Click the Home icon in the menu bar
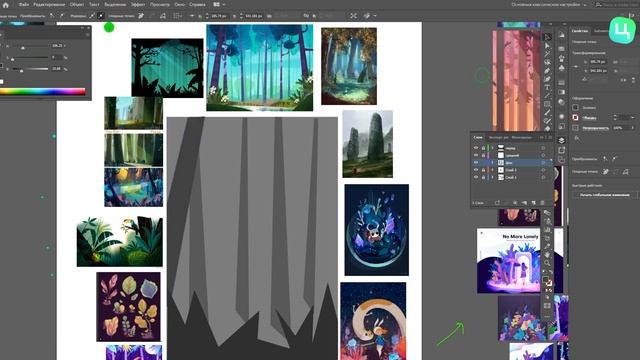This screenshot has width=640, height=360. click(6, 5)
